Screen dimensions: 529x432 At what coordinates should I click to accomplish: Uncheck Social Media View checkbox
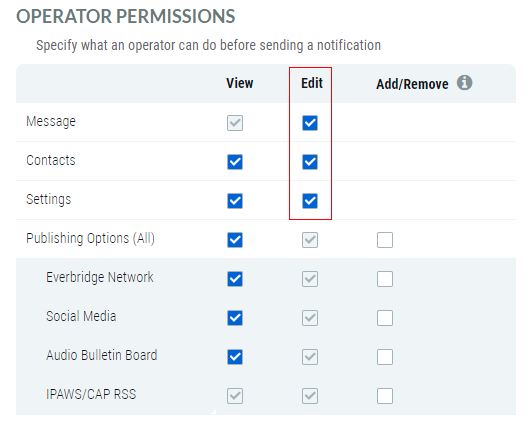point(235,318)
